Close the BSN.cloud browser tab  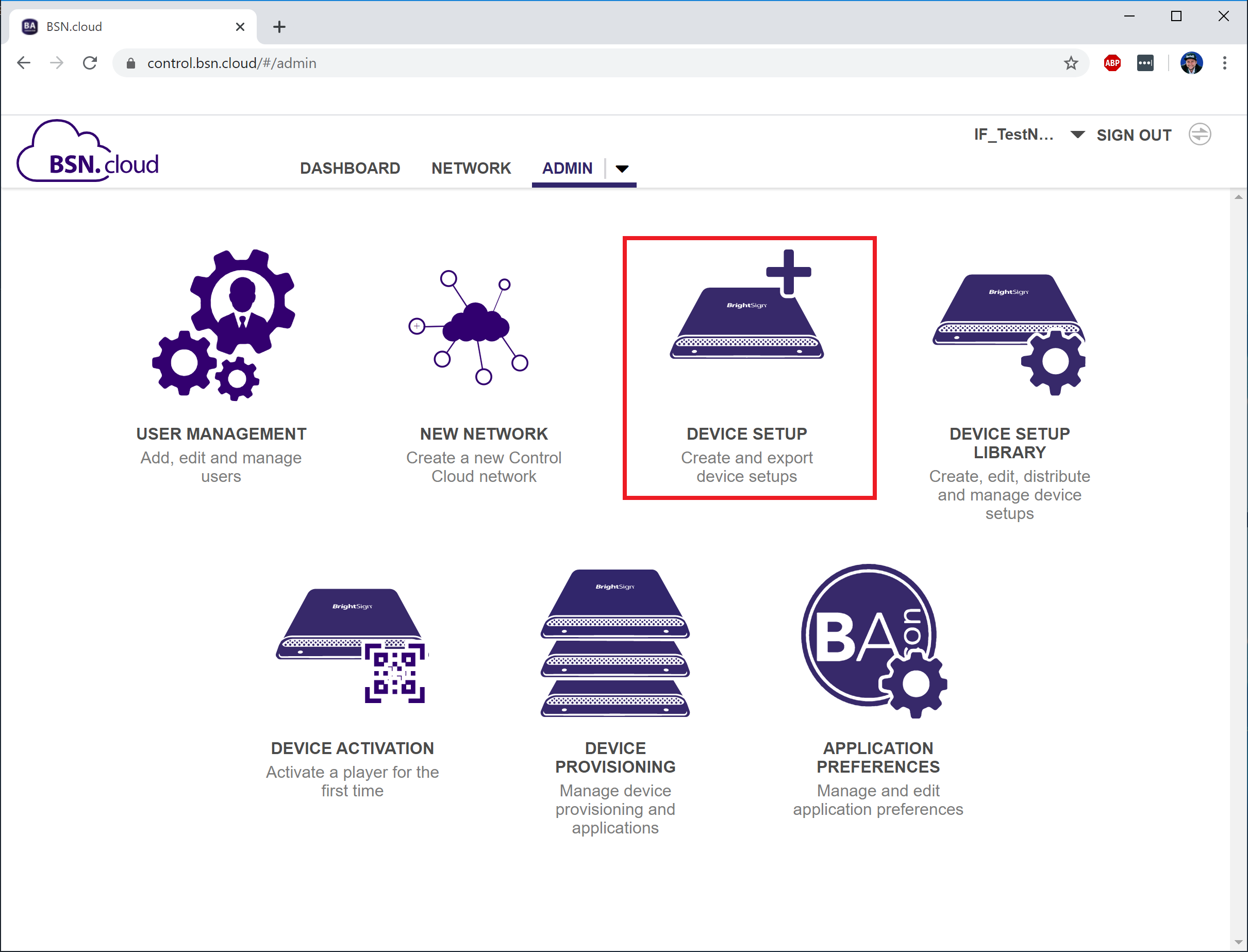point(240,27)
